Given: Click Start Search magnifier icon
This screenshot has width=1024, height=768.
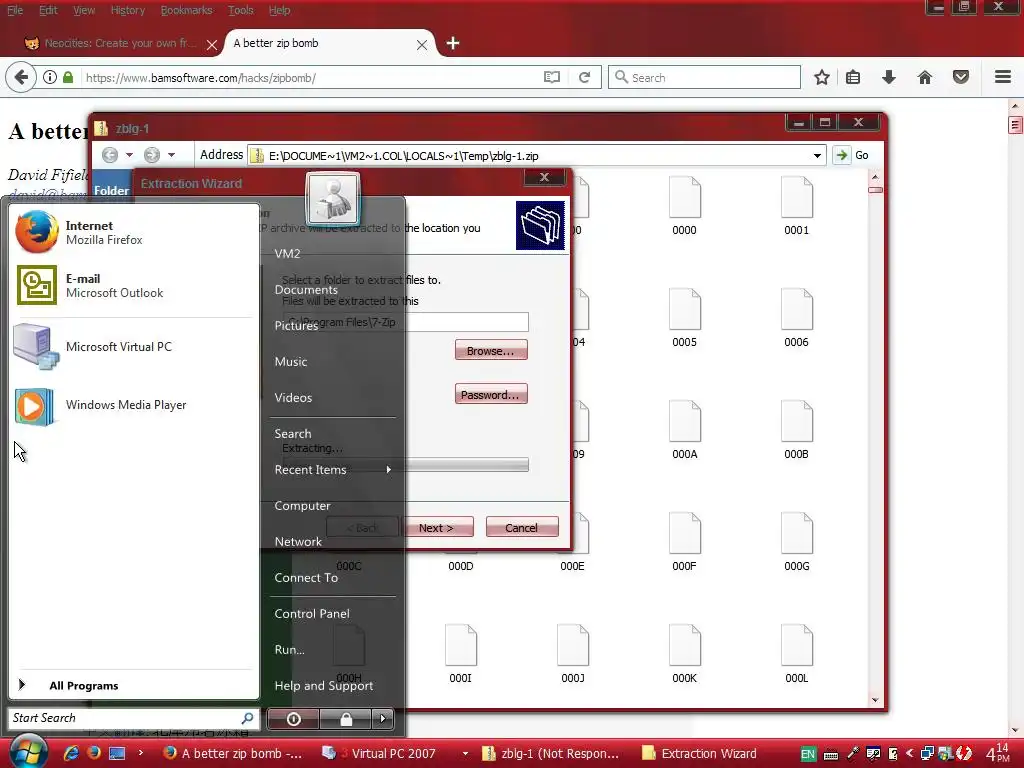Looking at the screenshot, I should pyautogui.click(x=247, y=718).
